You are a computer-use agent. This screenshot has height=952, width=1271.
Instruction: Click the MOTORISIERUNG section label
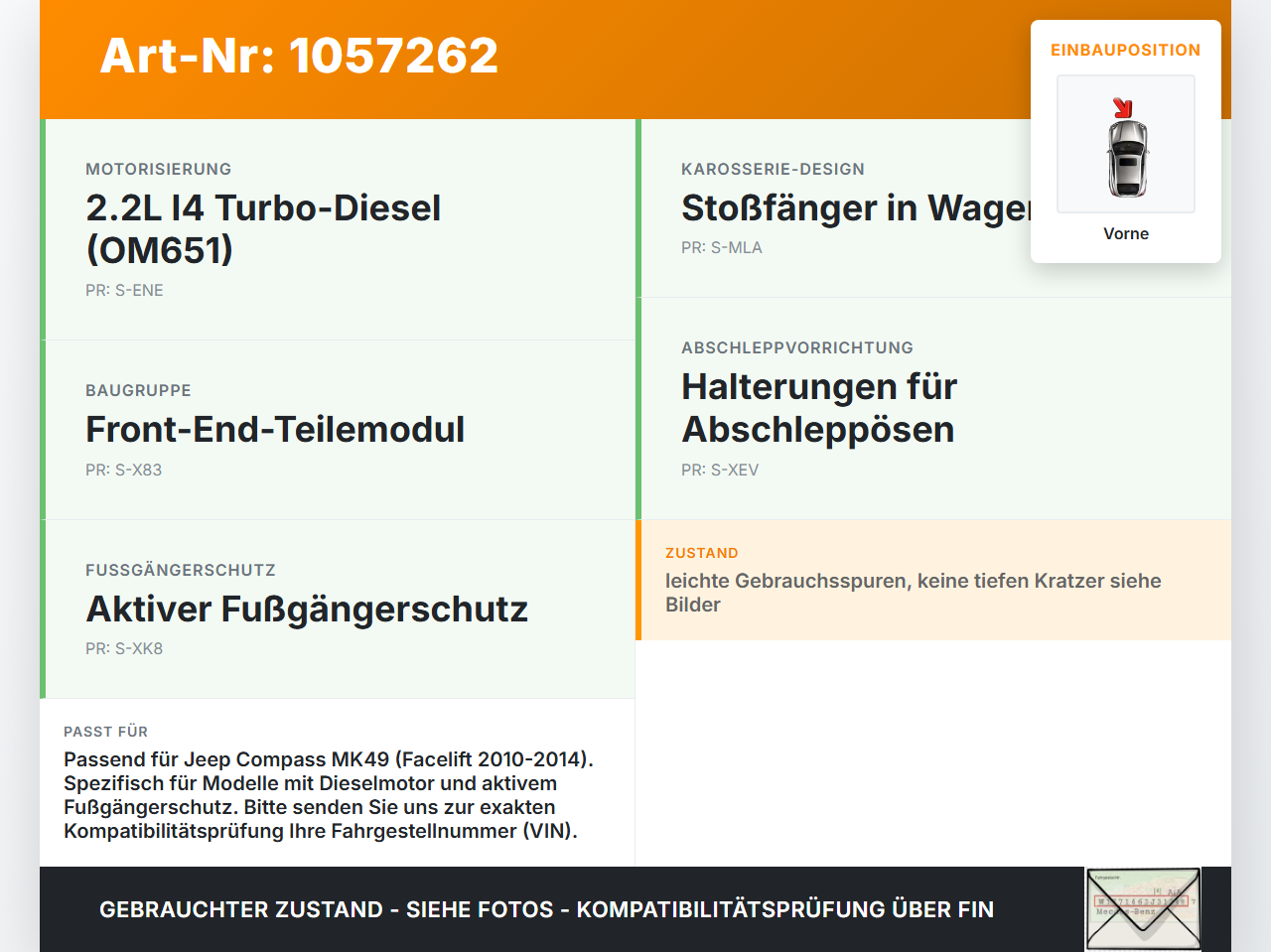click(159, 169)
